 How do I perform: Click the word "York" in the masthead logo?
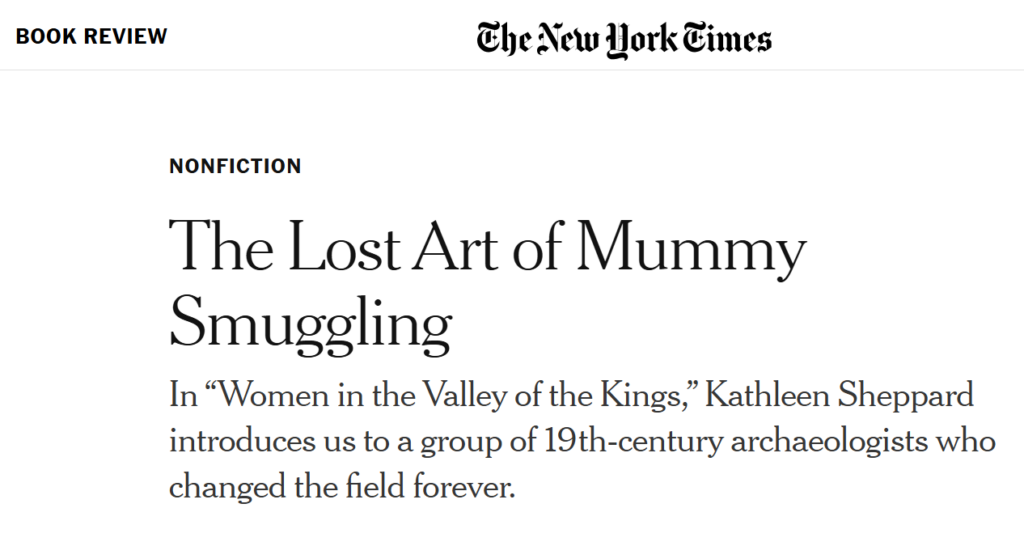[641, 39]
